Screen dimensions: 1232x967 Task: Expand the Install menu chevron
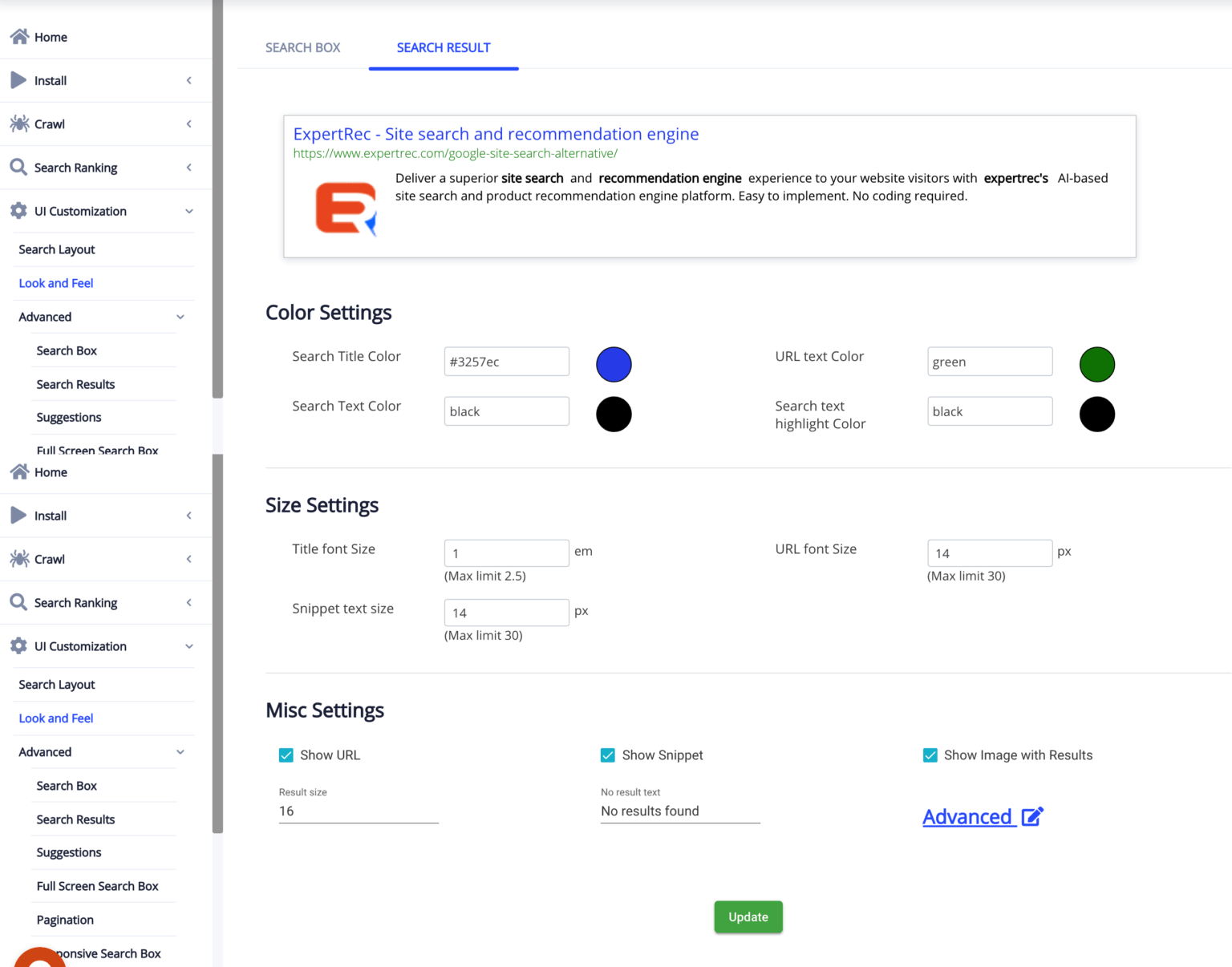click(189, 80)
